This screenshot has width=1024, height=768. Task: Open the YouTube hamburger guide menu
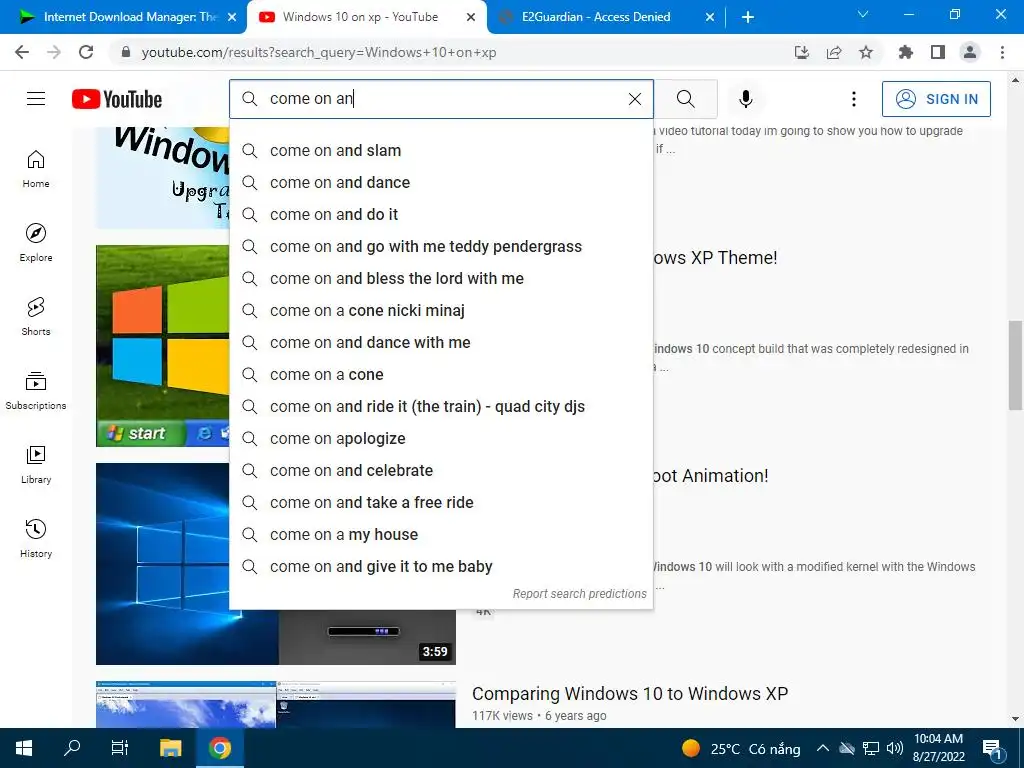click(x=36, y=99)
